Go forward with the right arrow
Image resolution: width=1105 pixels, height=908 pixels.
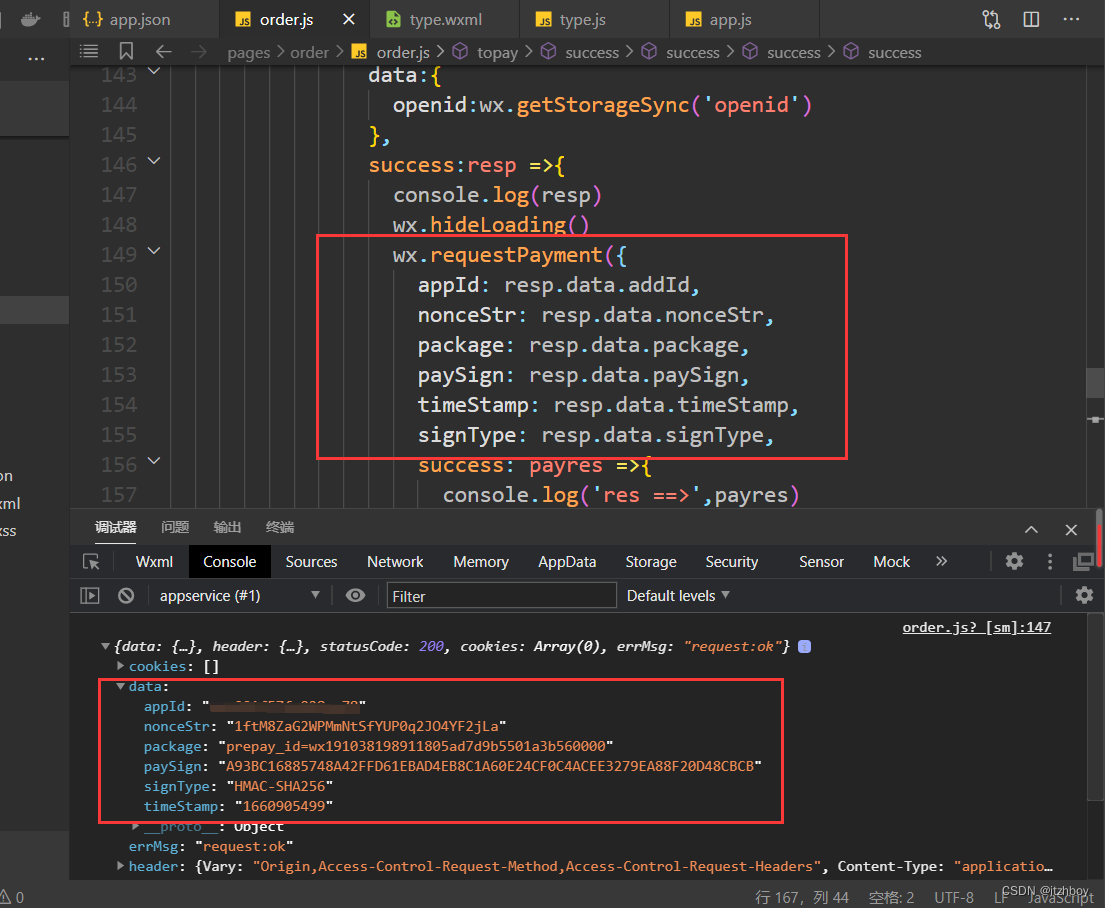pyautogui.click(x=199, y=51)
